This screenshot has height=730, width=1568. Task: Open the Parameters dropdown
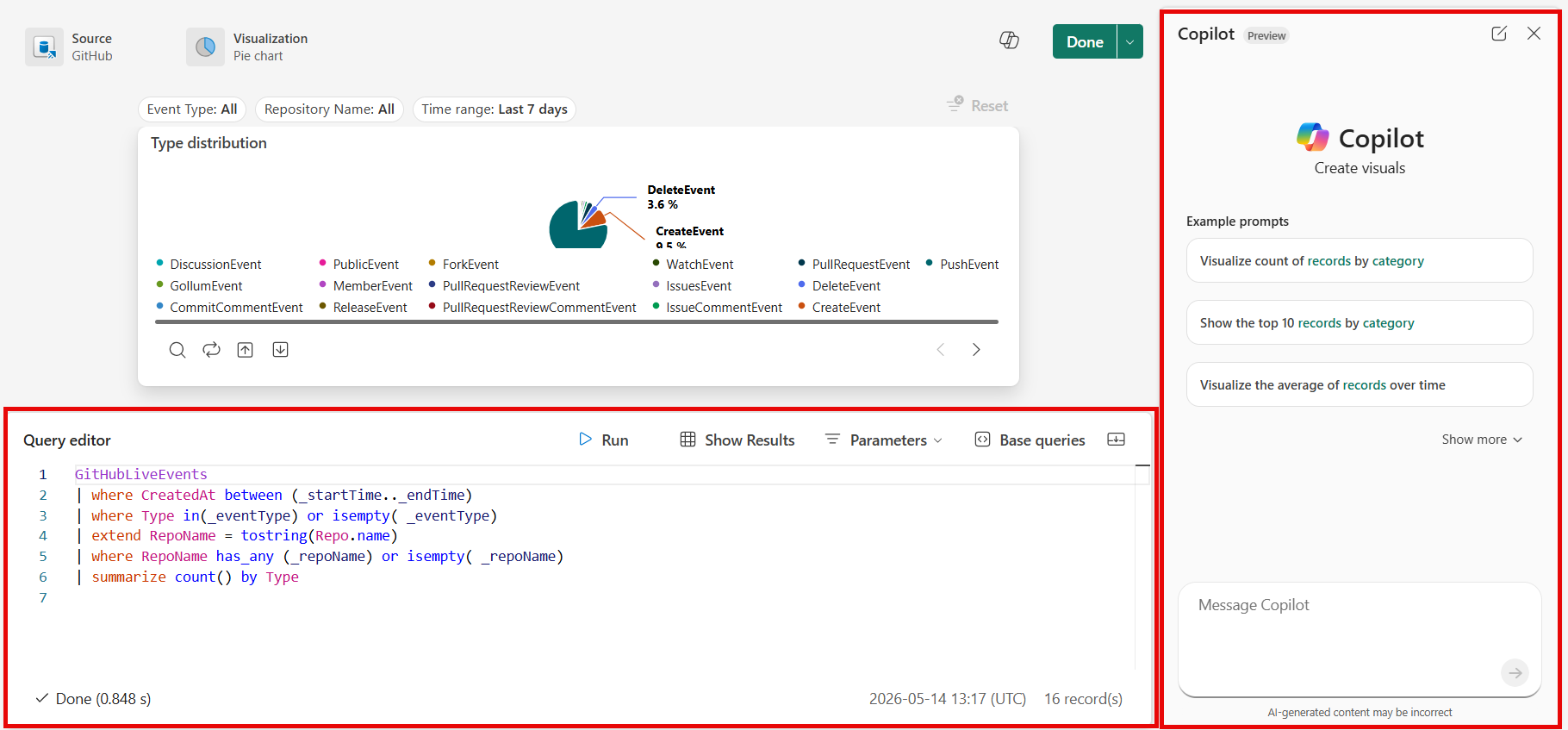click(884, 440)
